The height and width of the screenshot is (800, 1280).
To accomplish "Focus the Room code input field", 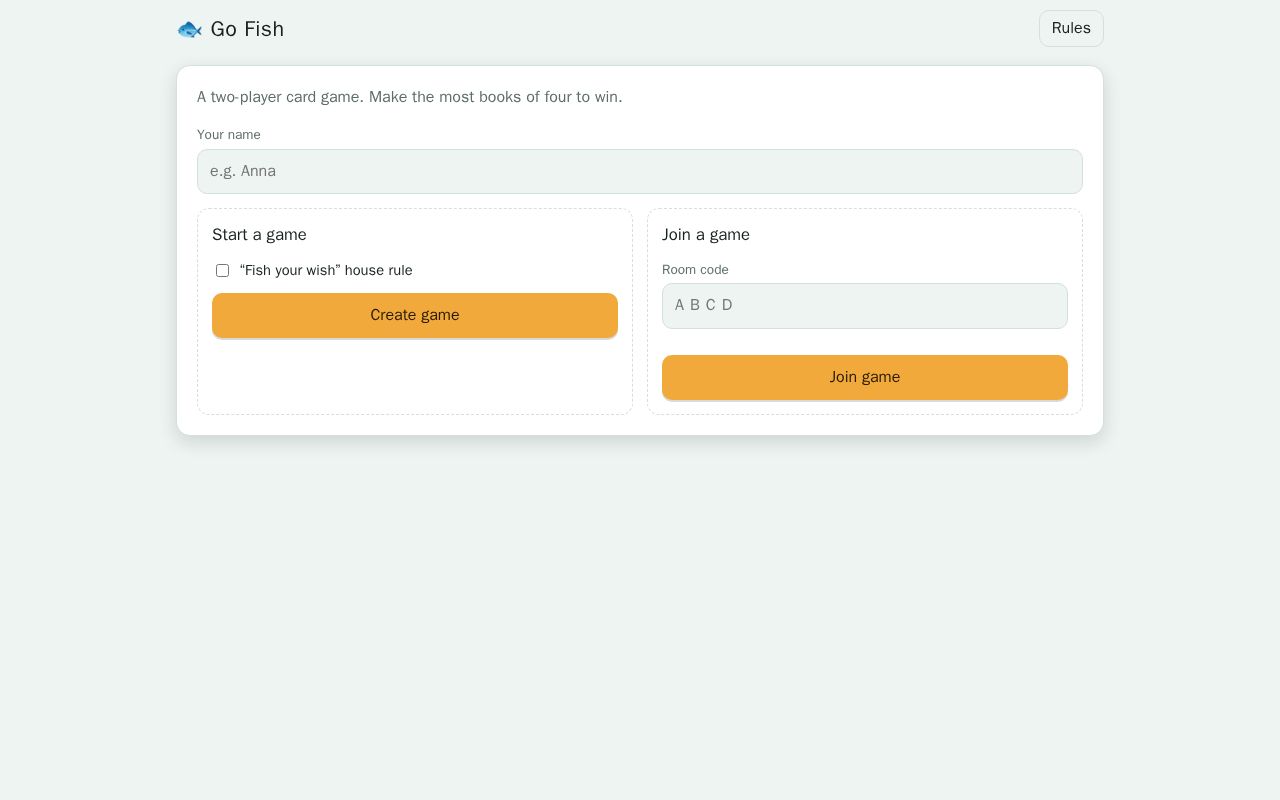I will pyautogui.click(x=865, y=306).
